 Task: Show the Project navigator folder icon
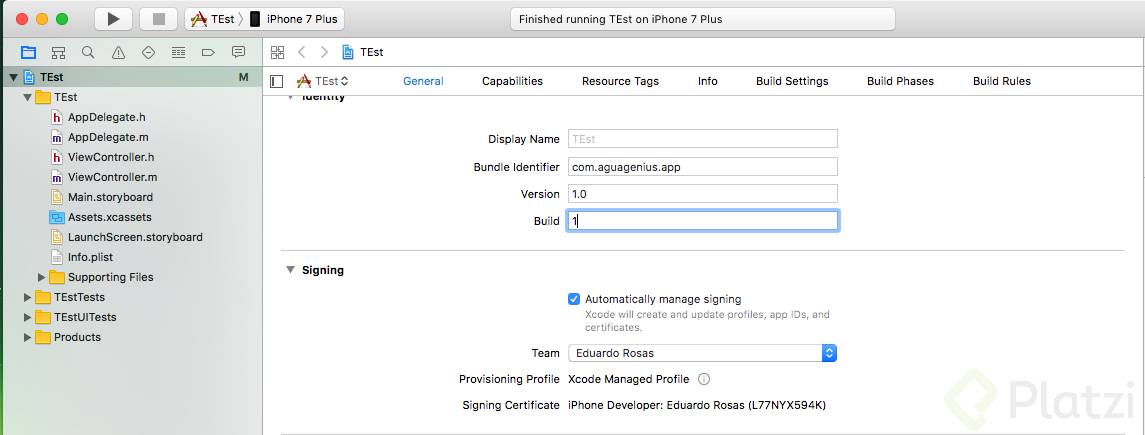[x=28, y=53]
